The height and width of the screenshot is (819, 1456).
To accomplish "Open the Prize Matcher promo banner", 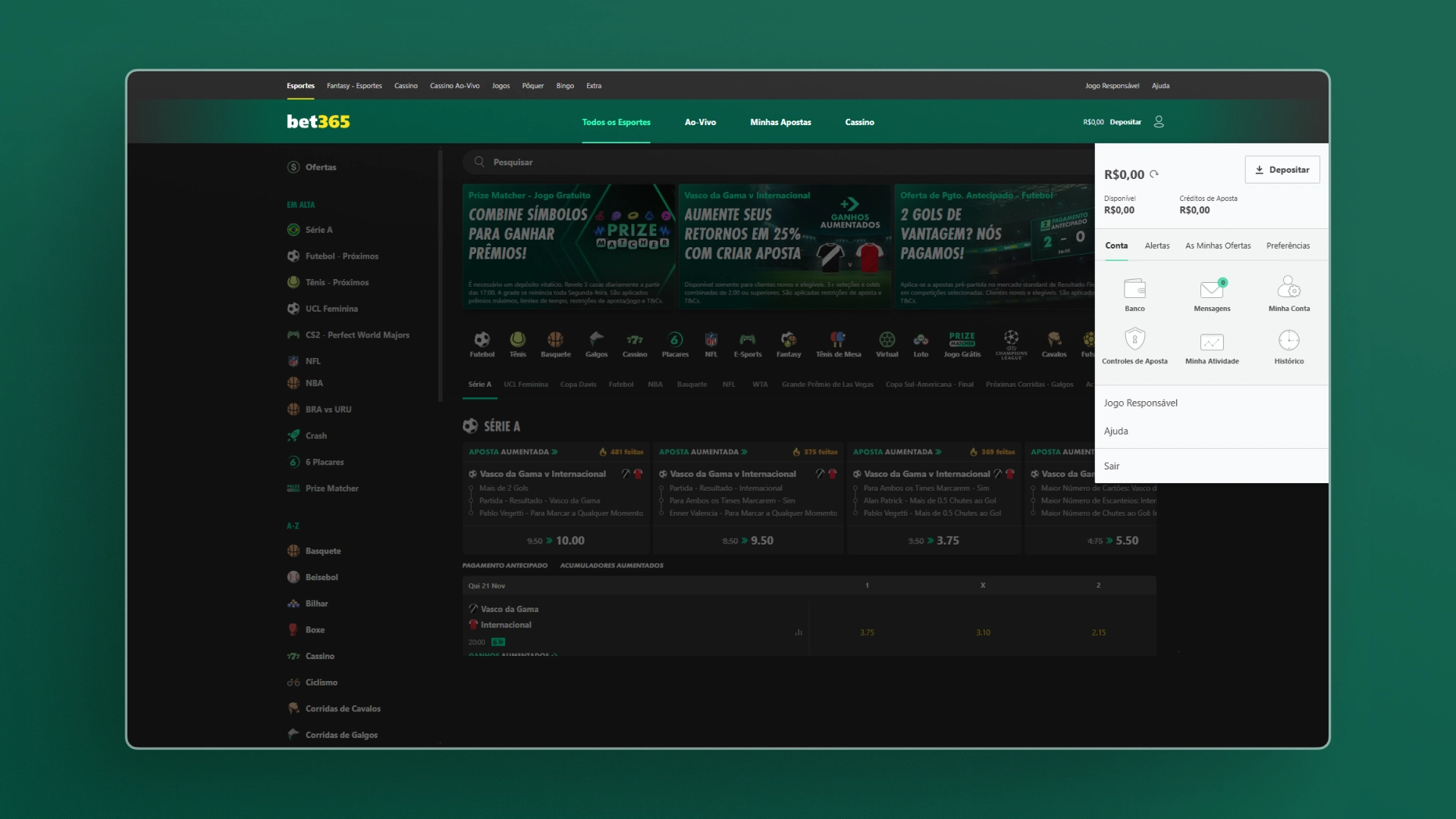I will 568,246.
